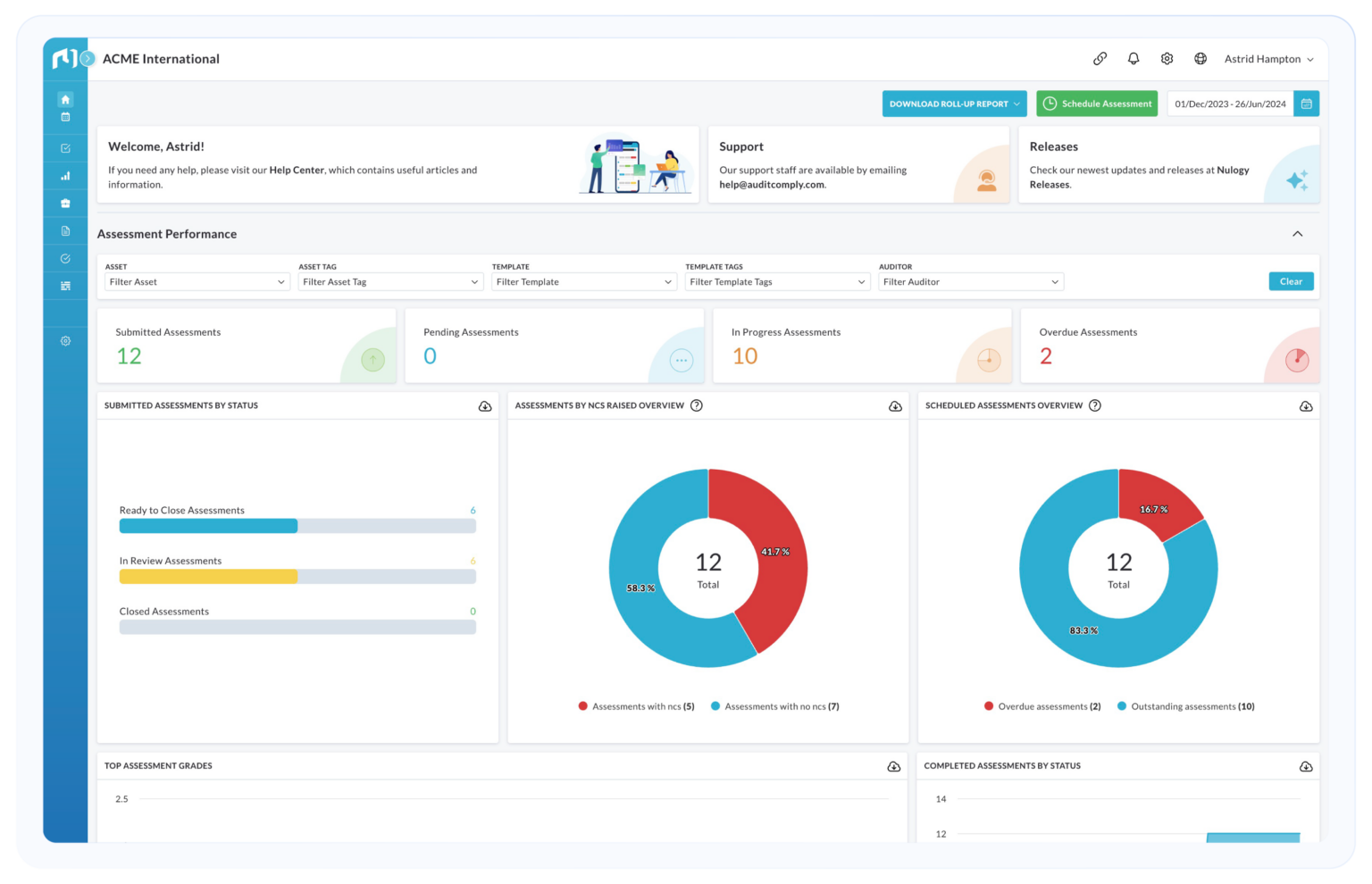1372x884 pixels.
Task: Clear all assessment filters
Action: coord(1291,281)
